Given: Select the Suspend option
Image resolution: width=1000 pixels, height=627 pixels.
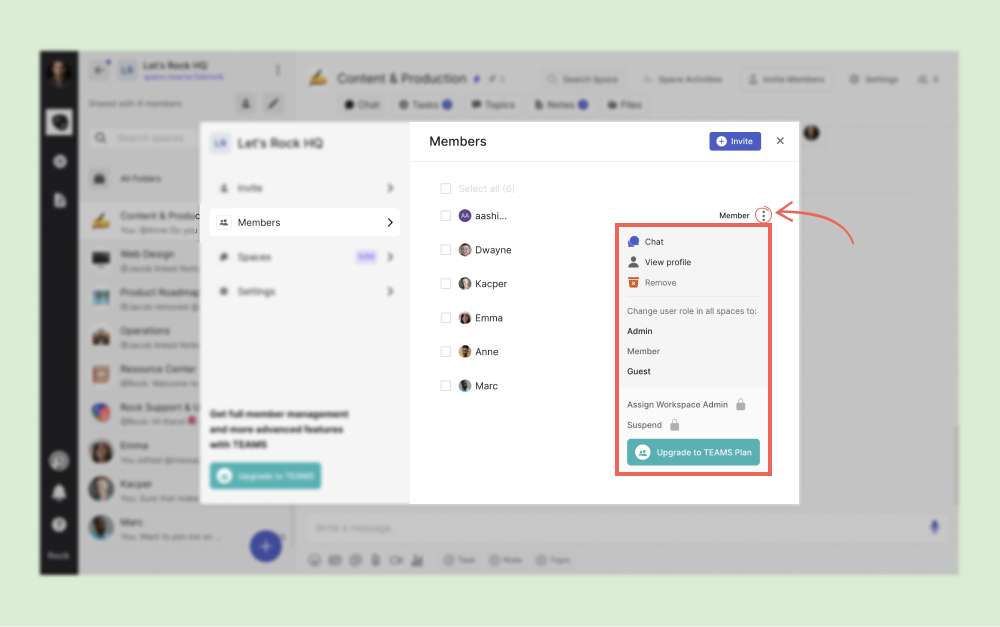Looking at the screenshot, I should pyautogui.click(x=644, y=425).
